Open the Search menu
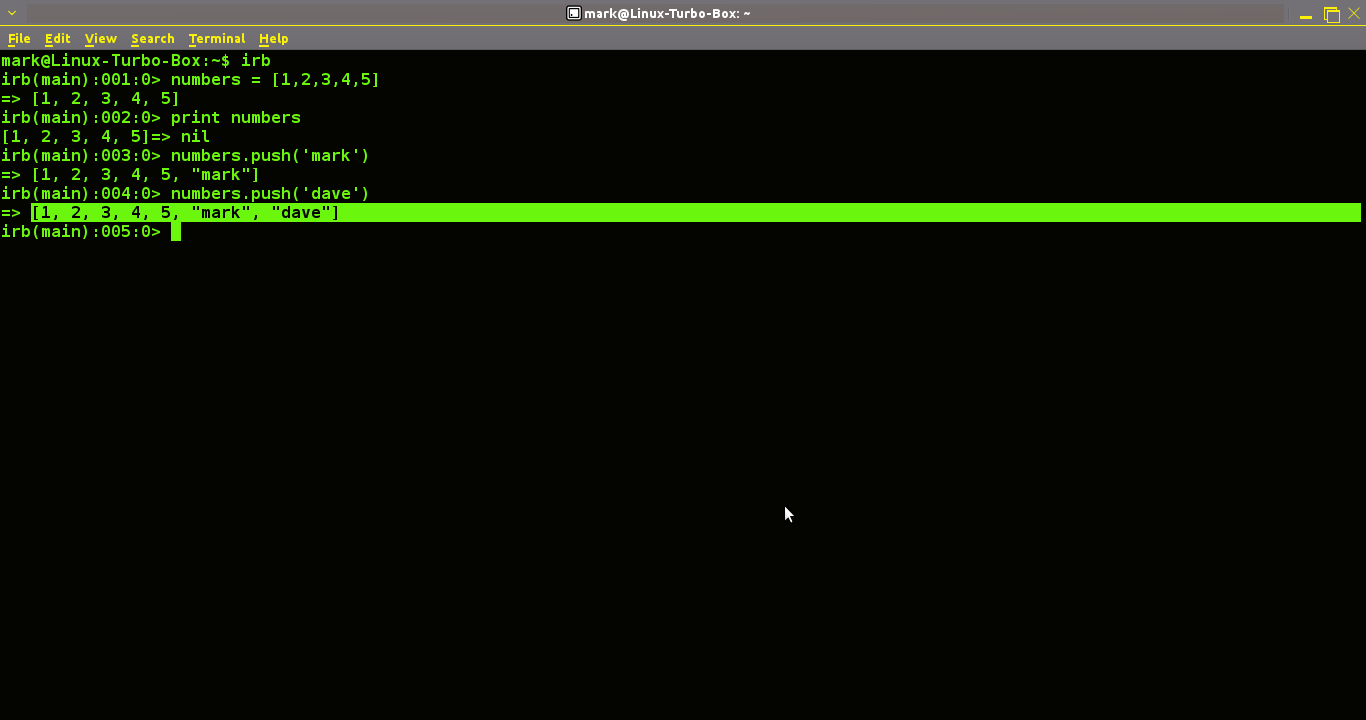This screenshot has height=720, width=1366. pos(152,38)
